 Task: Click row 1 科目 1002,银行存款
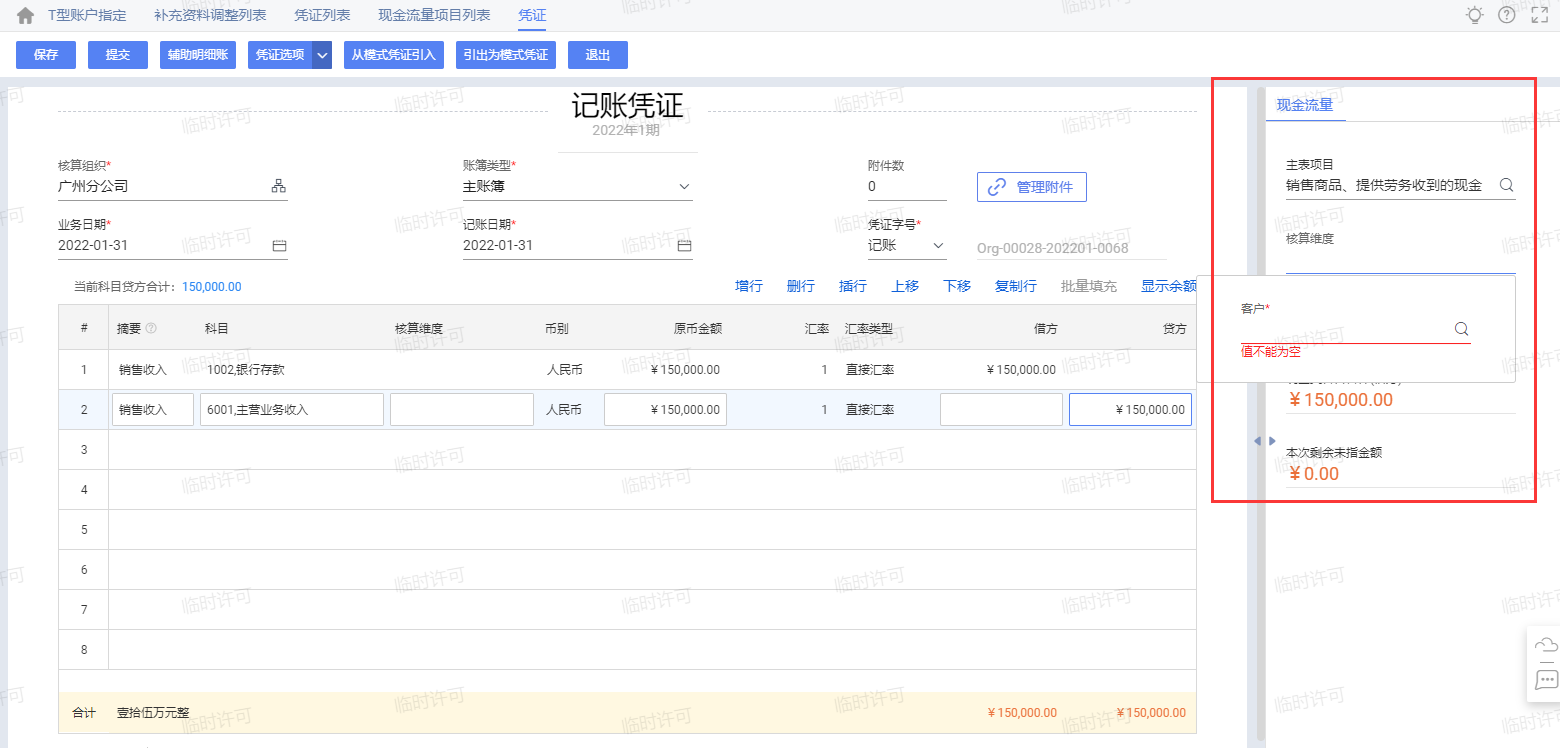[246, 370]
